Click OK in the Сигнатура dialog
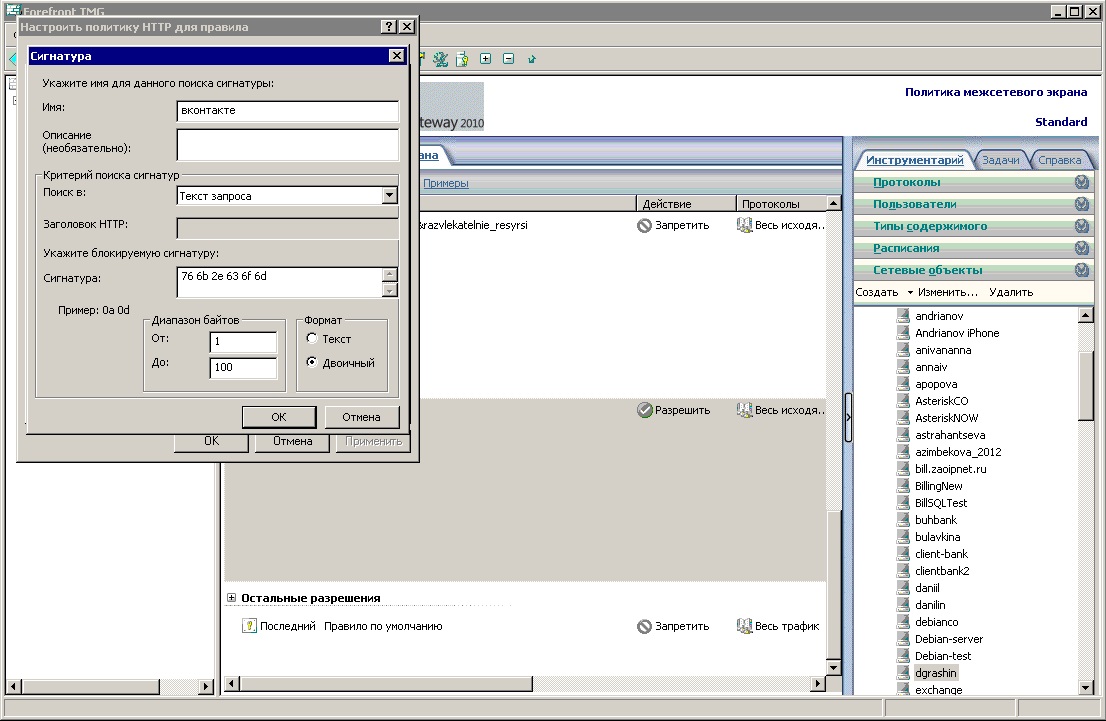 tap(279, 417)
